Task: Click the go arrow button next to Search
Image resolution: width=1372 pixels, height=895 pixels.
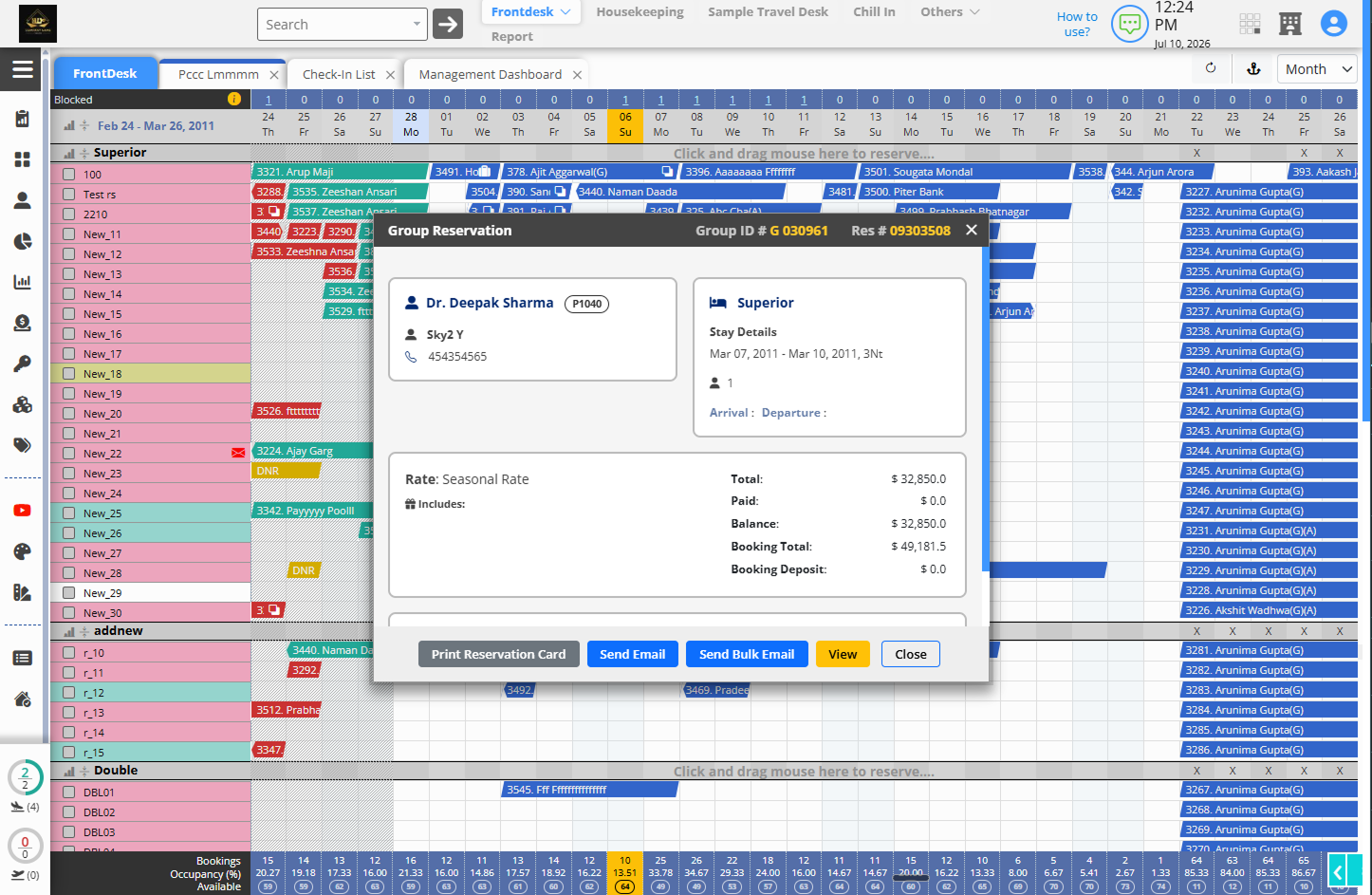Action: click(448, 24)
